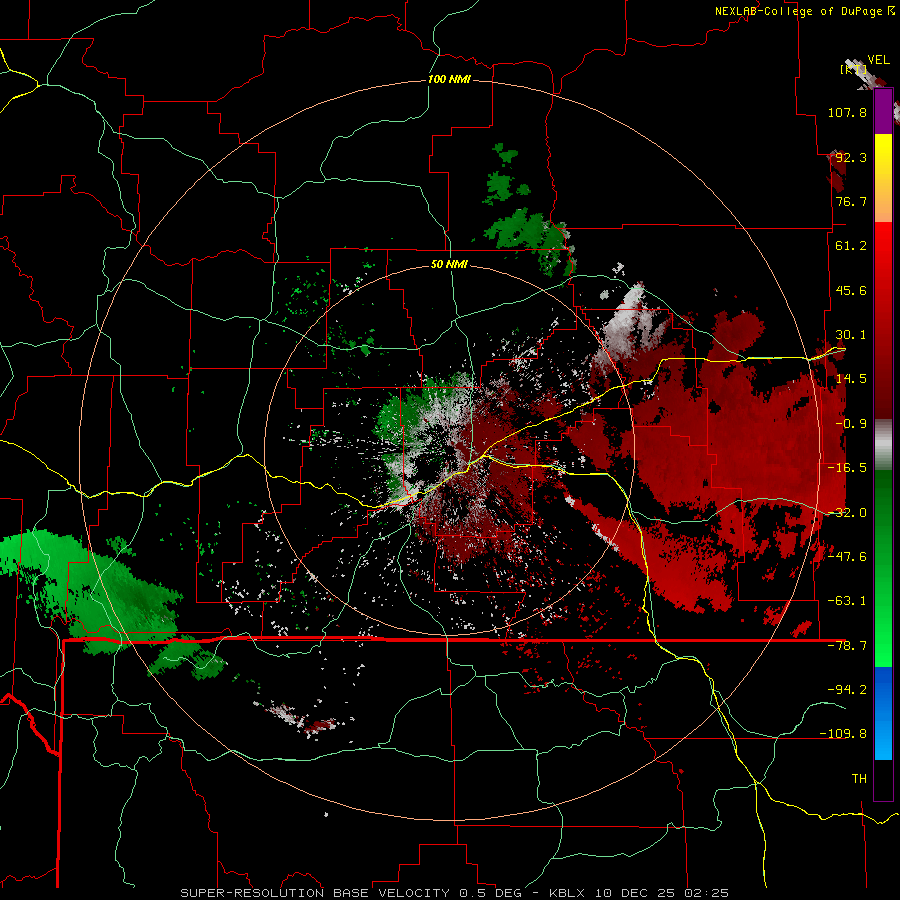Click the purple segment of the color bar
The image size is (900, 900).
883,112
